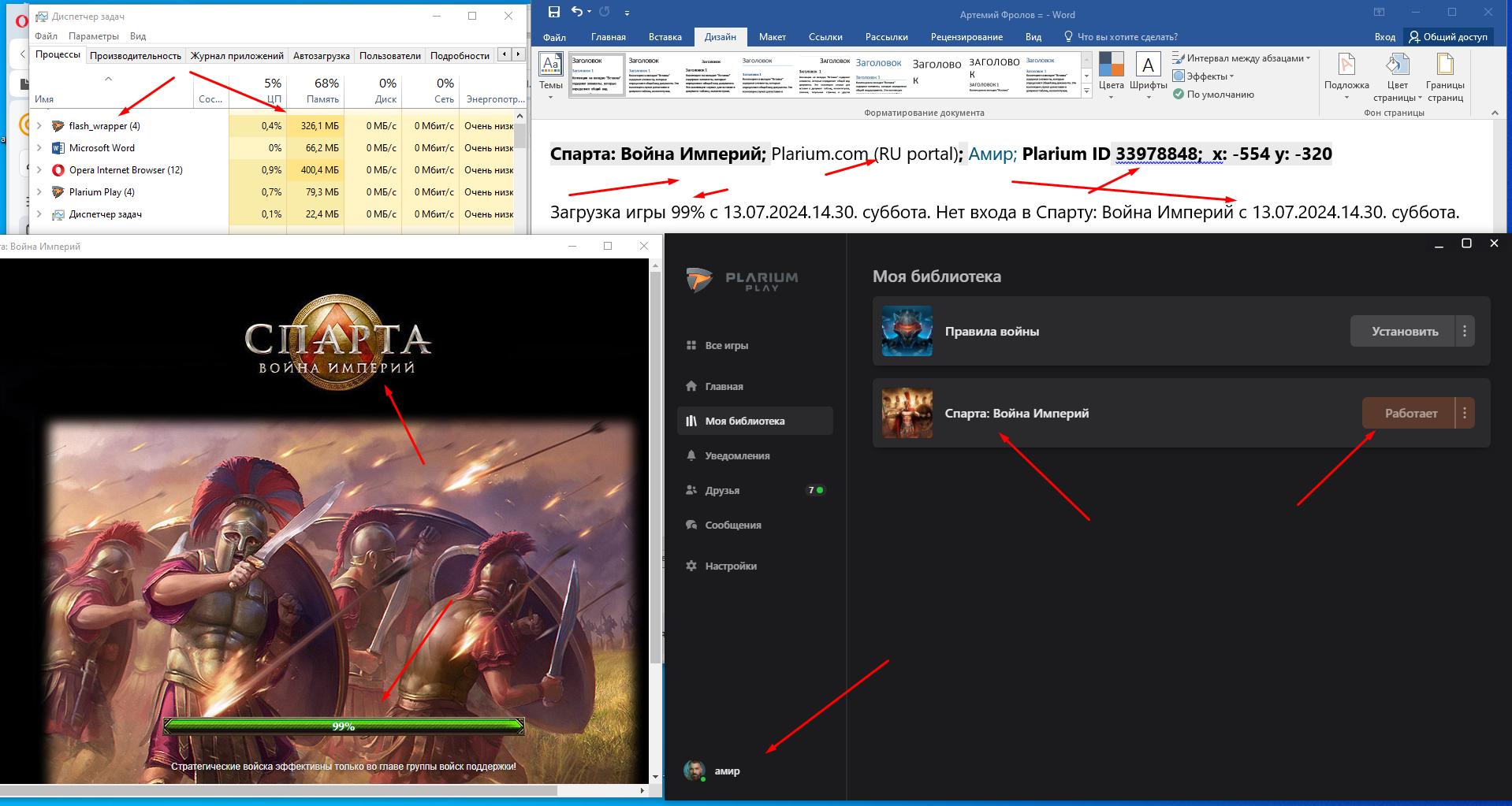The image size is (1512, 806).
Task: Click the Redo icon in Word
Action: 605,12
